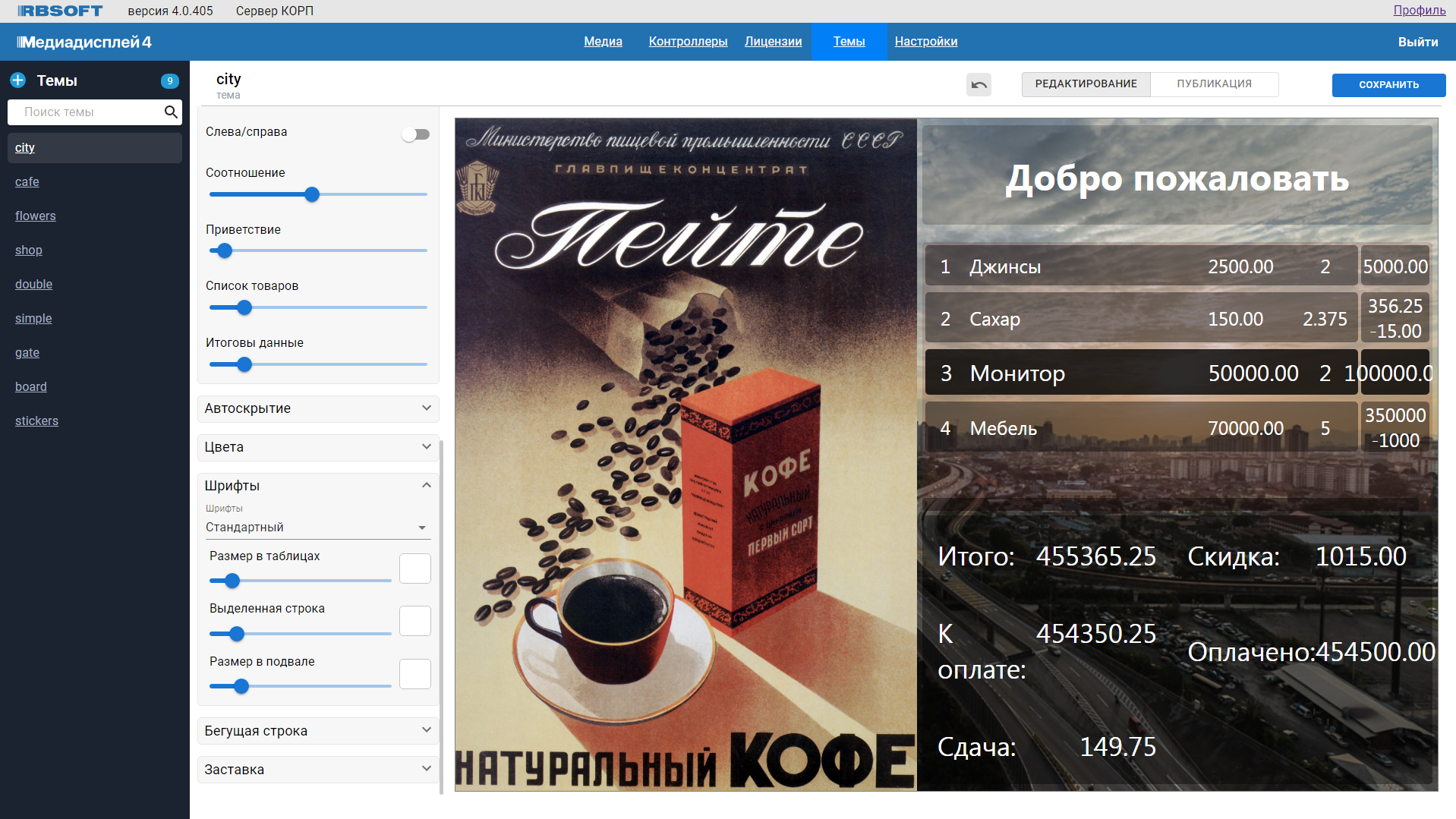This screenshot has height=819, width=1456.
Task: Click the Сервер КОРП label
Action: 274,11
